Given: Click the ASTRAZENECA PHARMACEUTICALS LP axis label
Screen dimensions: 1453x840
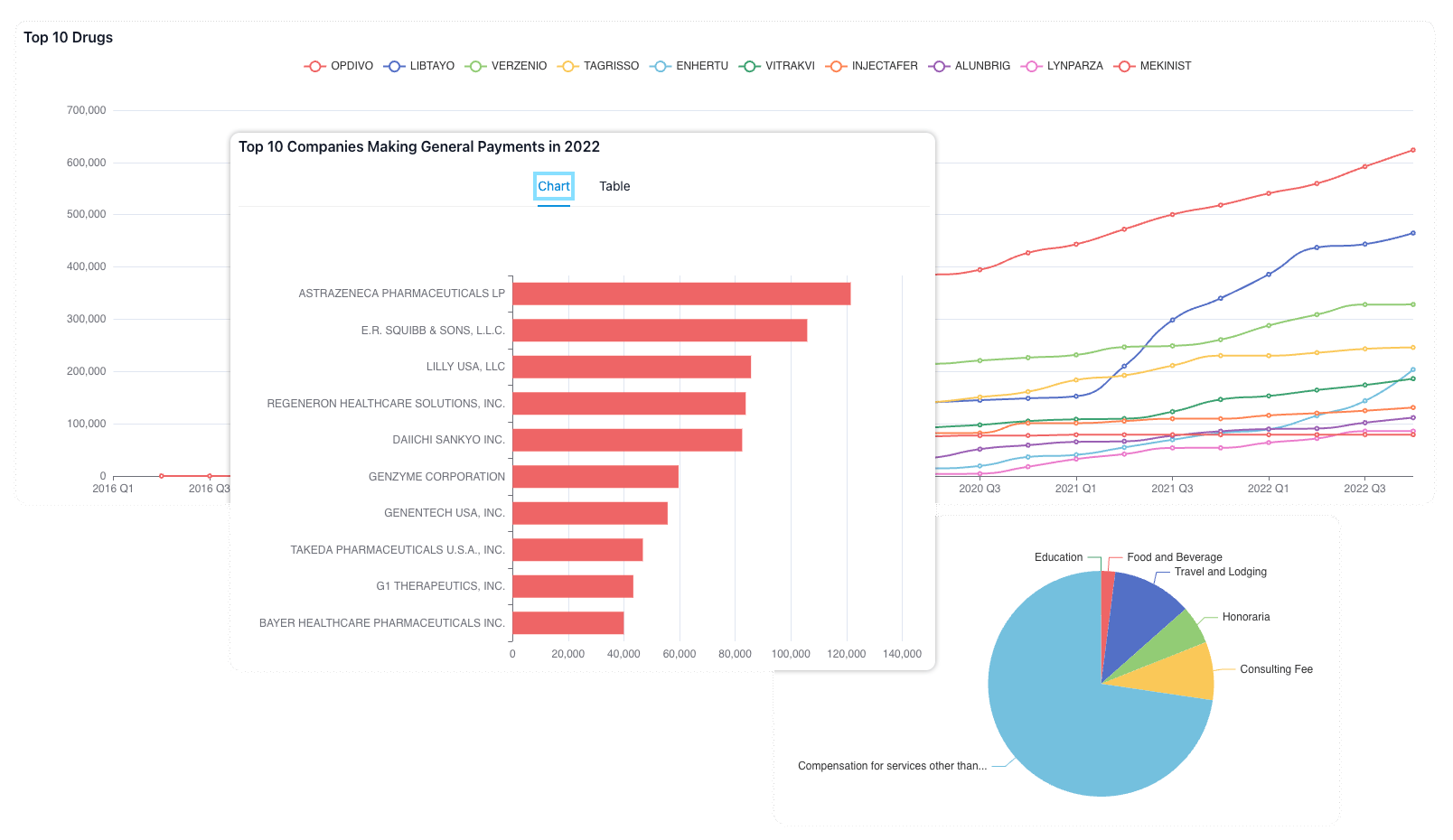Looking at the screenshot, I should click(x=402, y=294).
